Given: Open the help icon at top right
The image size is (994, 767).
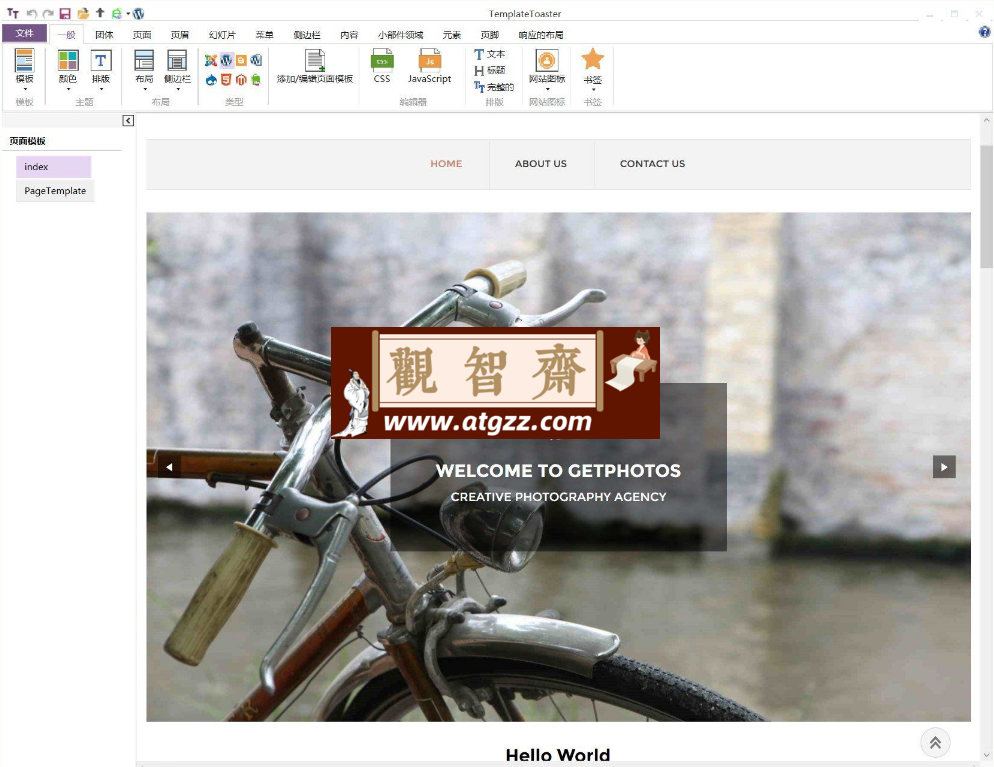Looking at the screenshot, I should tap(984, 32).
